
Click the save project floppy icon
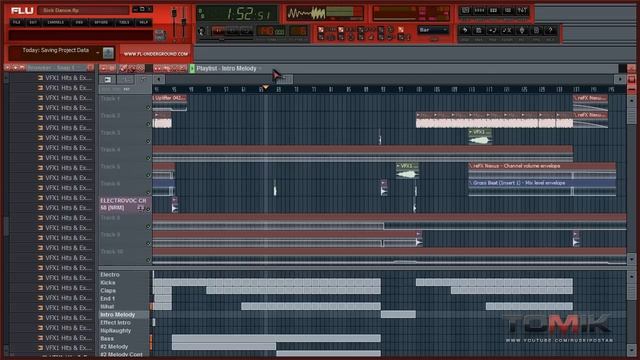click(x=479, y=30)
